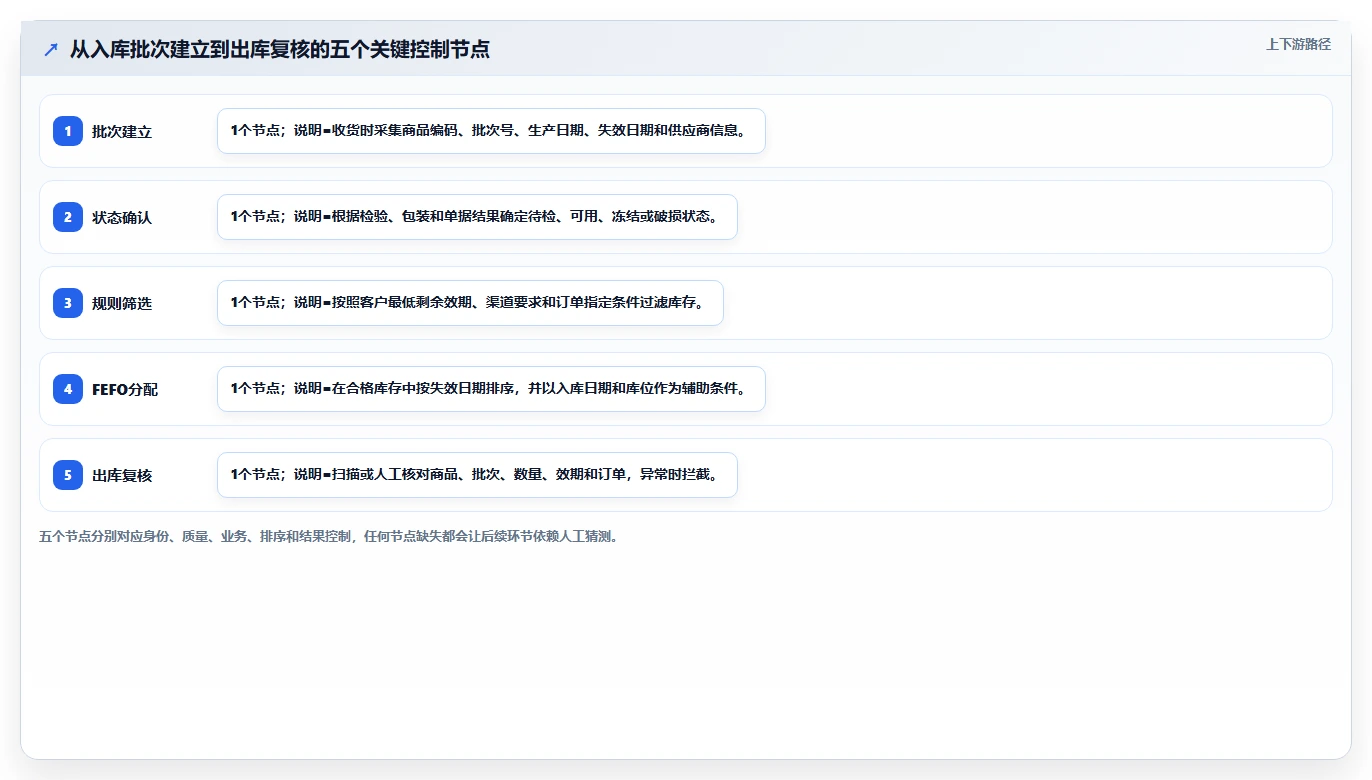Open the description box about 按失效日期排序
This screenshot has height=780, width=1372.
491,389
